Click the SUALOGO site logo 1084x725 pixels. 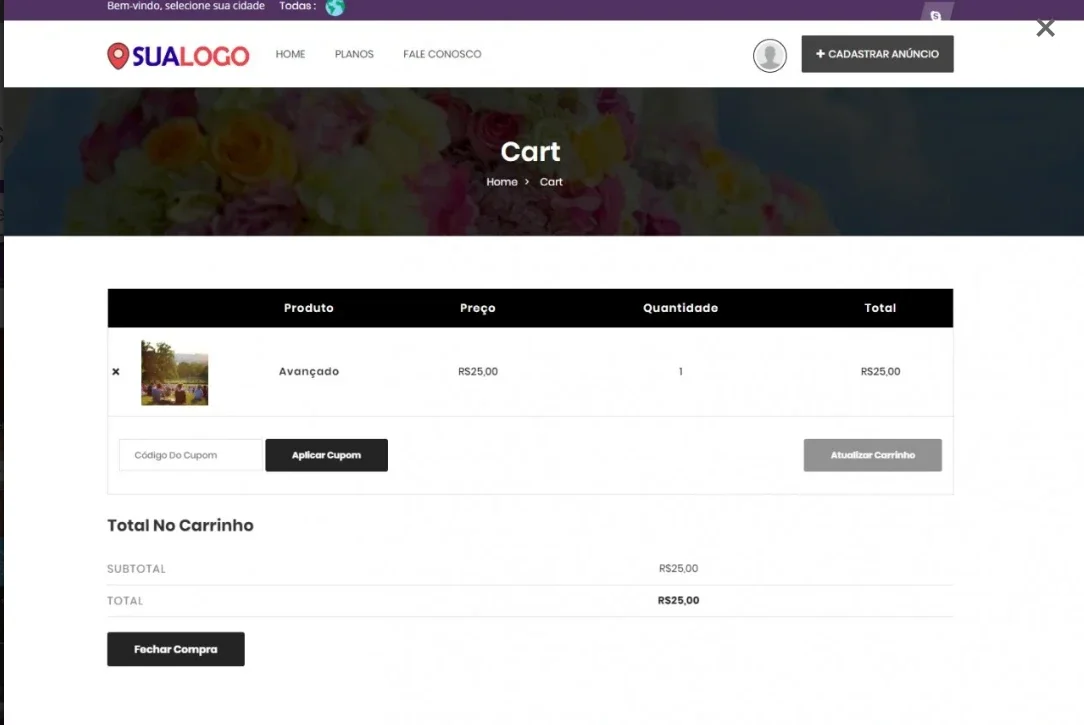178,56
